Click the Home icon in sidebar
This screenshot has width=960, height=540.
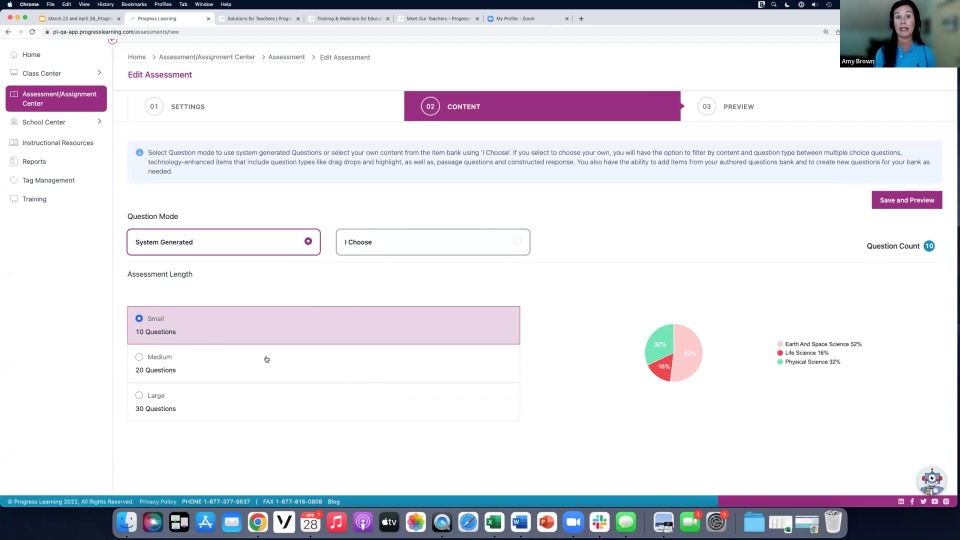[x=14, y=54]
